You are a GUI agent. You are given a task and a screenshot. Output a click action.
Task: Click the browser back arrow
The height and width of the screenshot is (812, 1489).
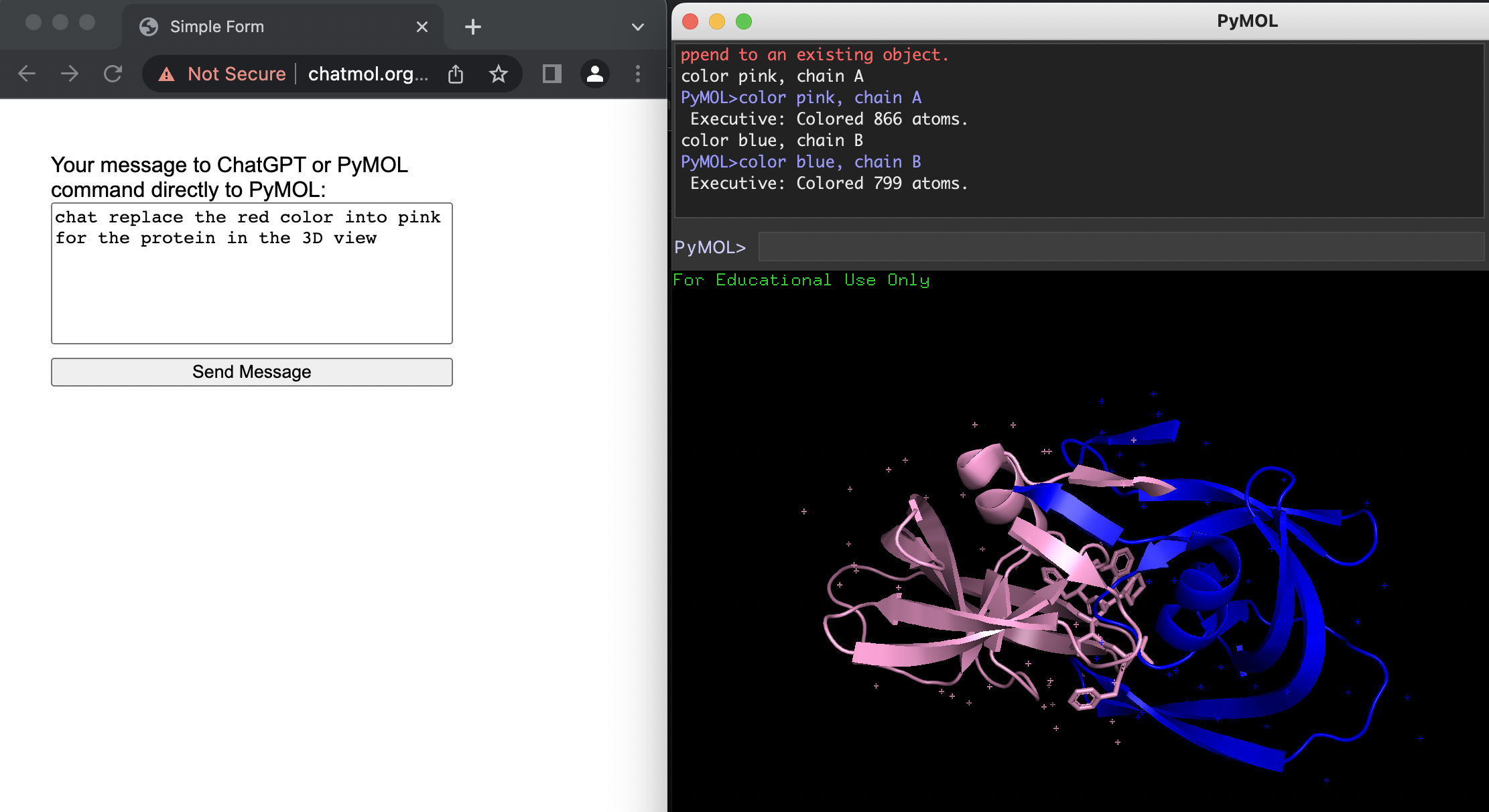pos(27,74)
